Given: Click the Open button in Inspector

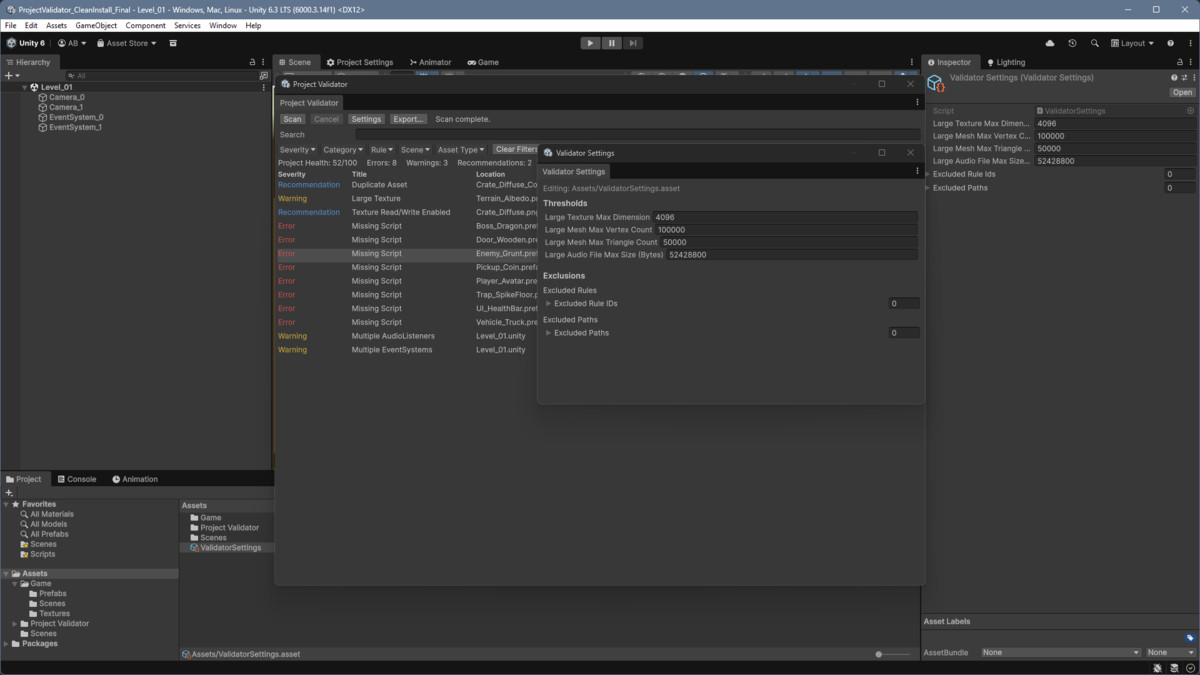Looking at the screenshot, I should (x=1182, y=92).
